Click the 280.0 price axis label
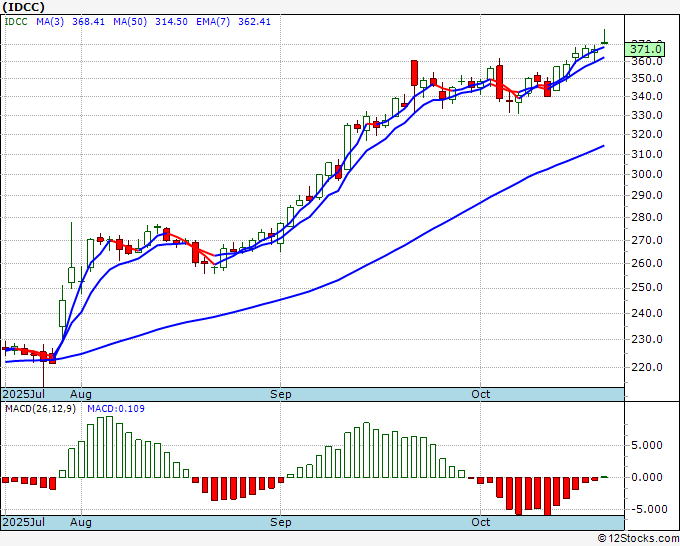Screen dimensions: 680x546 [646, 217]
